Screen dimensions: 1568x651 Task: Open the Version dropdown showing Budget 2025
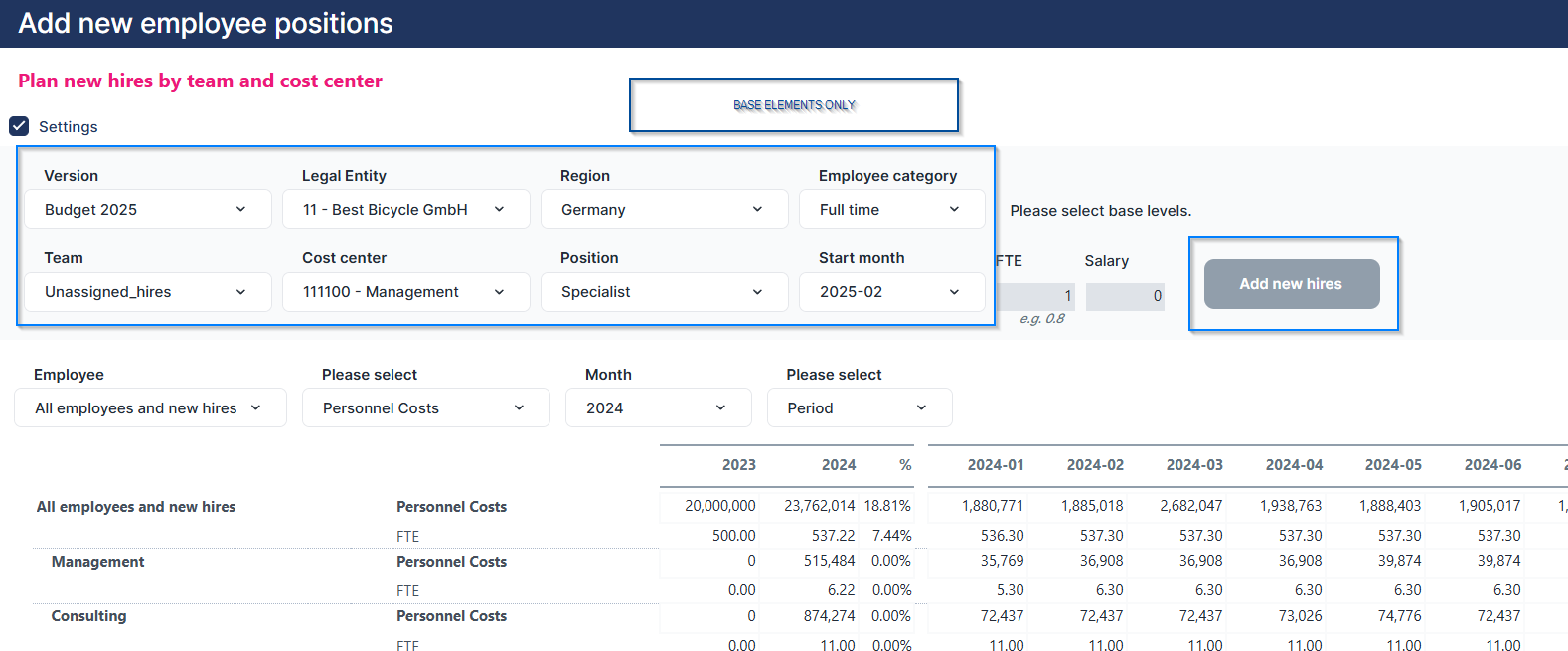pos(147,210)
